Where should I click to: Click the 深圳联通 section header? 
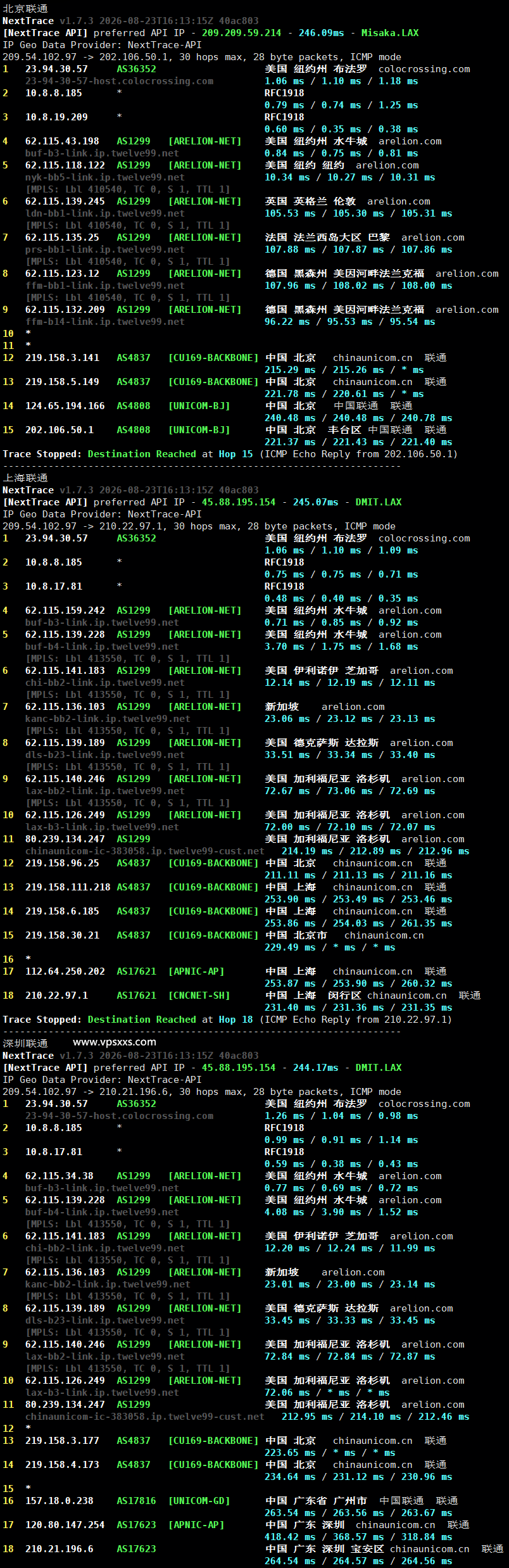[x=25, y=1043]
